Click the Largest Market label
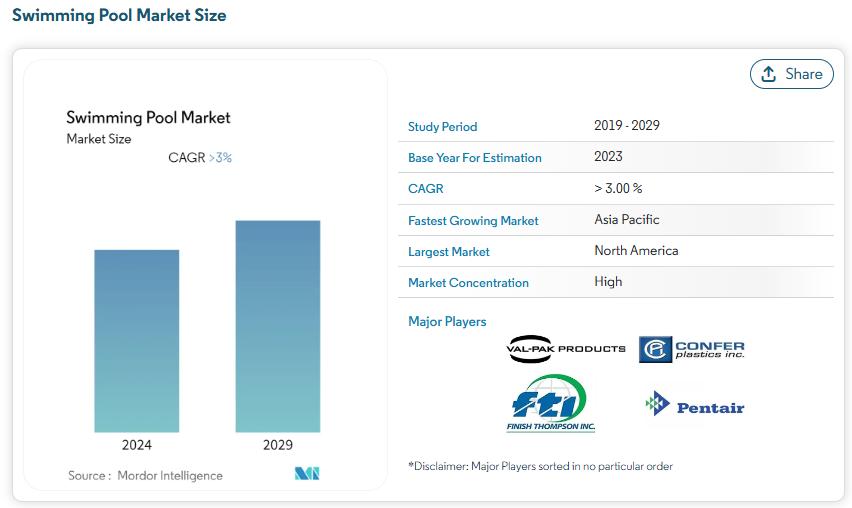 (448, 252)
